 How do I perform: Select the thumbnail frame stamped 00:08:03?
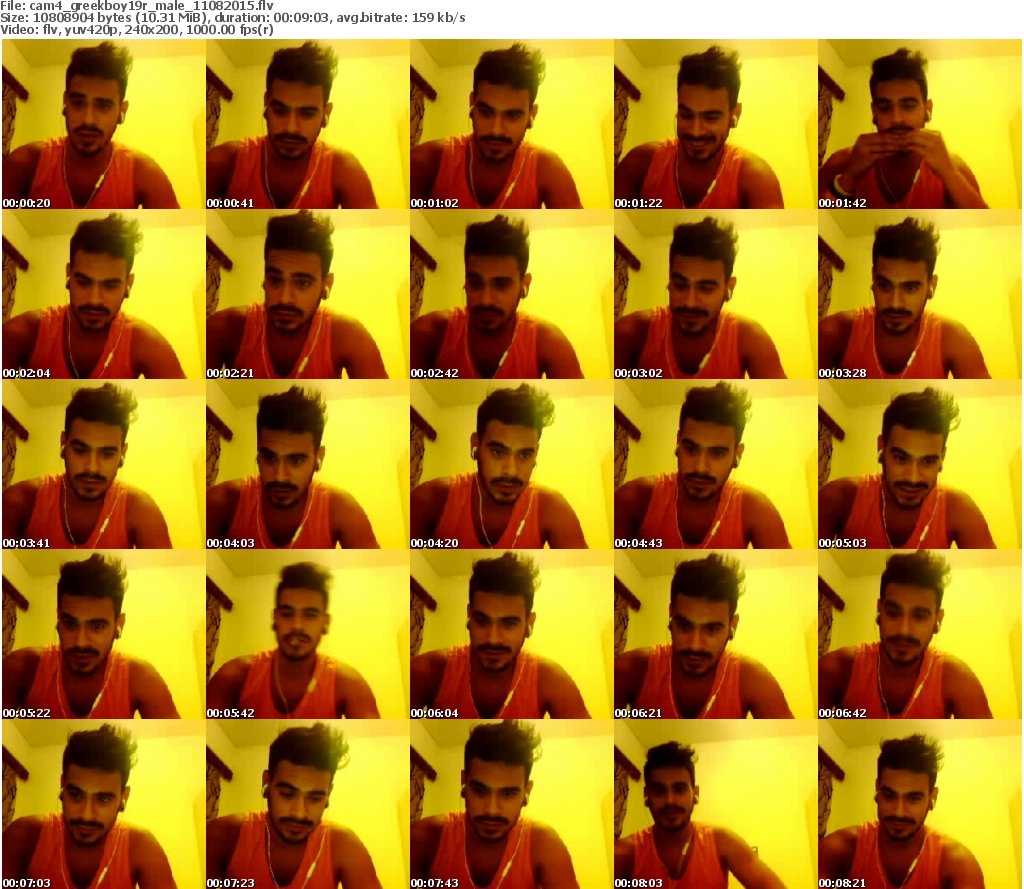[716, 804]
